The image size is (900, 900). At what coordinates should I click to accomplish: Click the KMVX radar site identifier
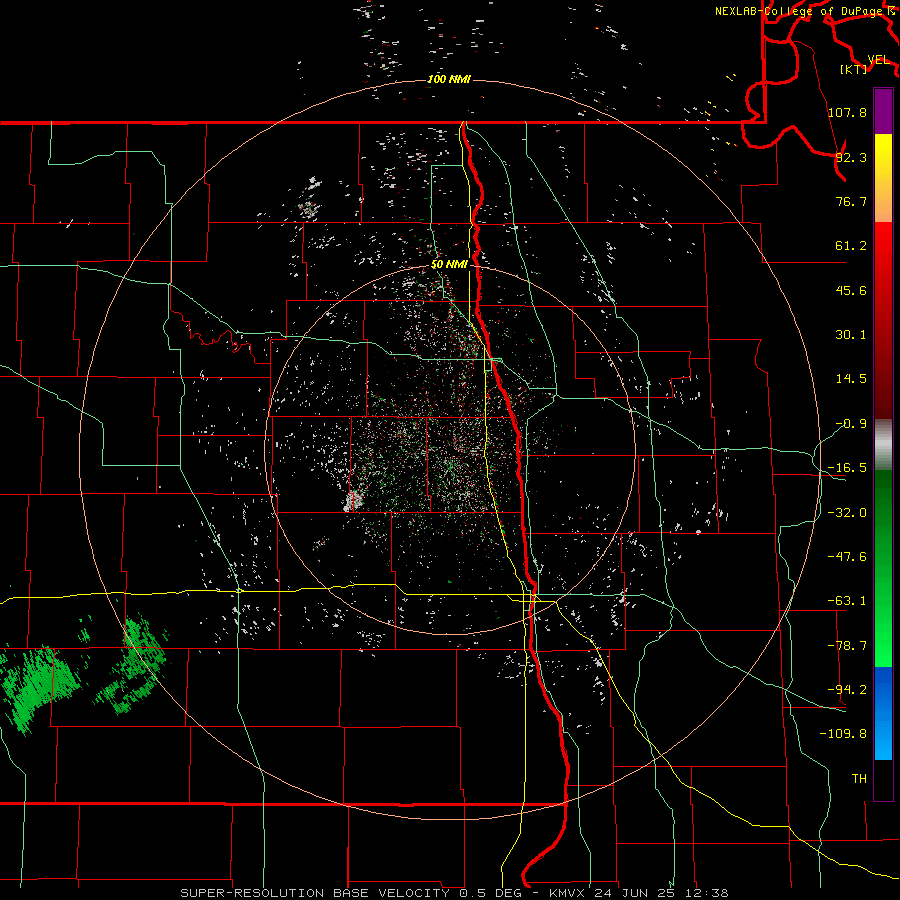(569, 893)
